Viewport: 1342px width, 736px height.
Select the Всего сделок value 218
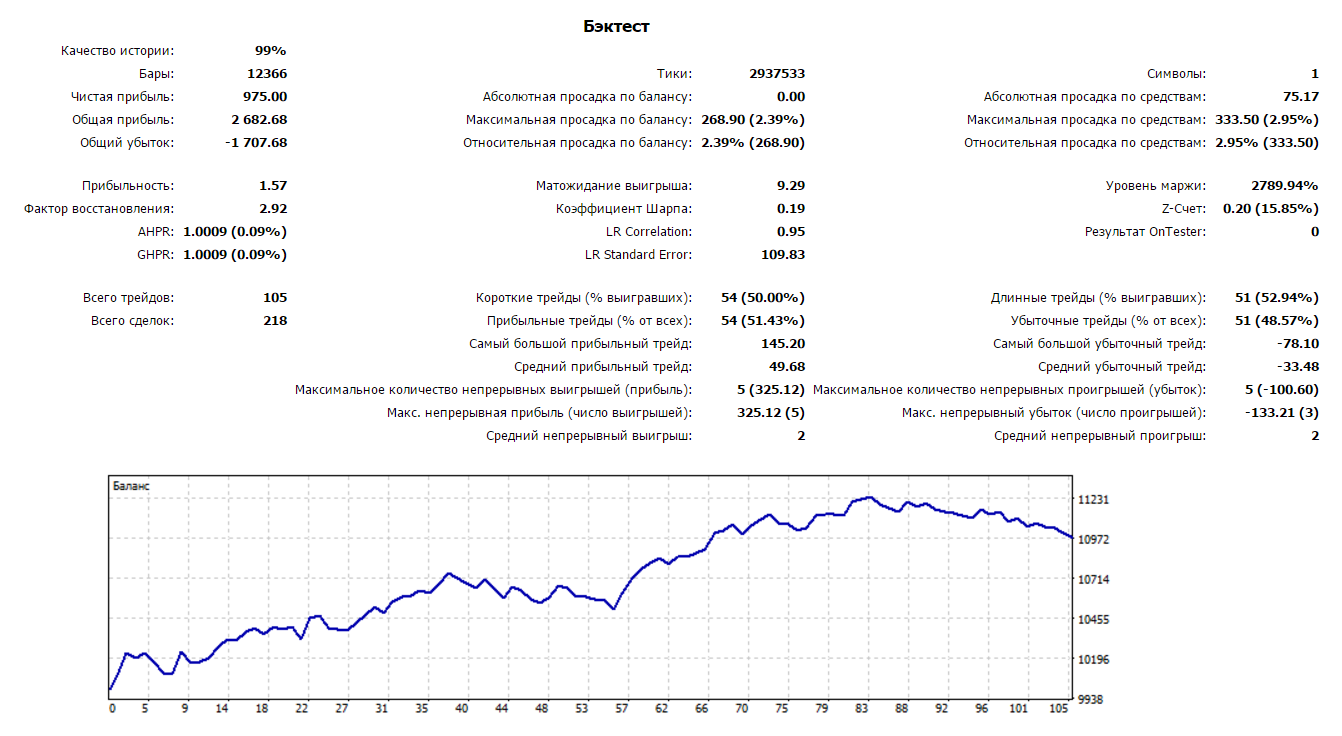coord(275,321)
